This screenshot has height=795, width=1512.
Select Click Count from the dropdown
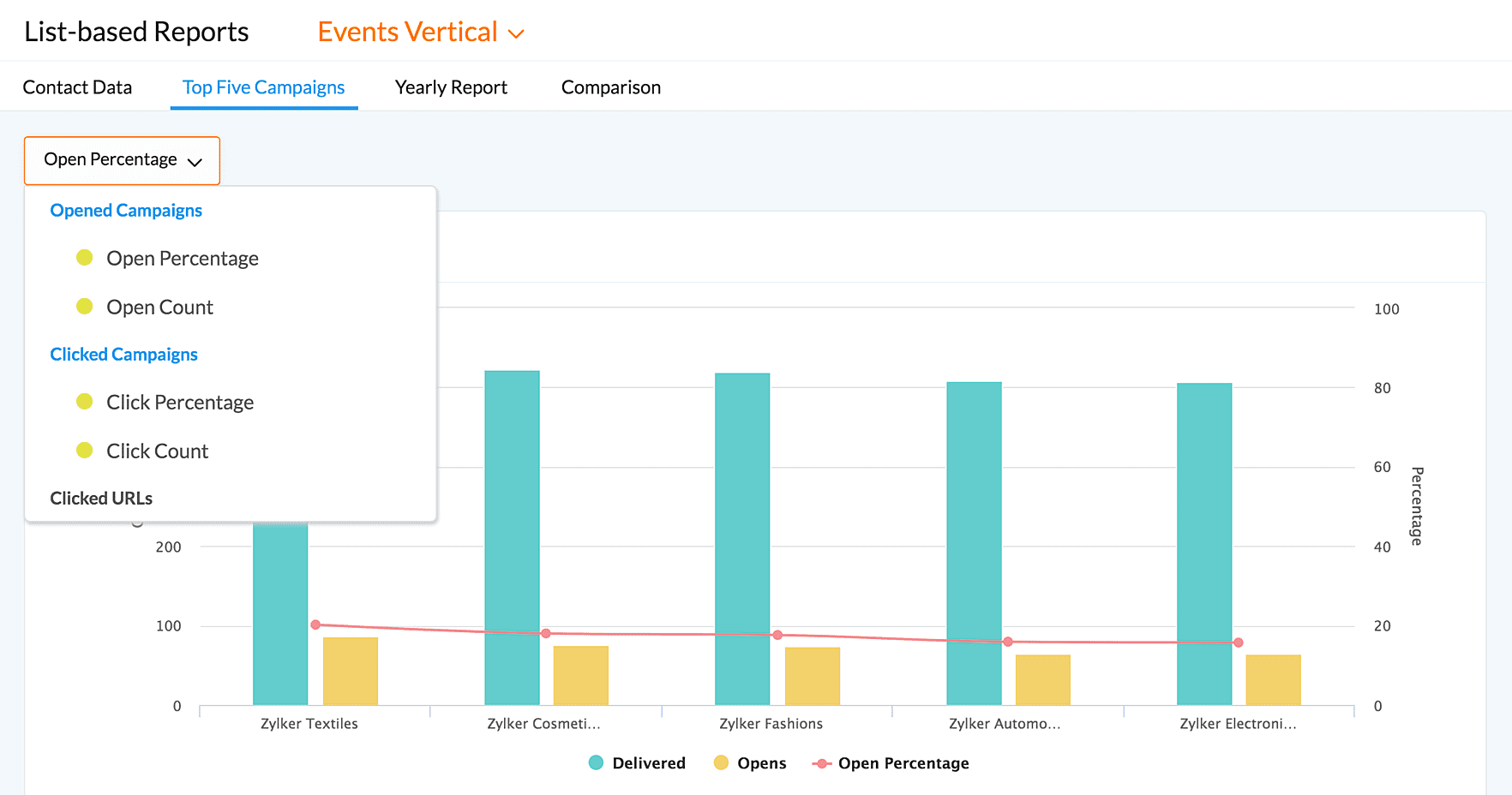pos(157,451)
